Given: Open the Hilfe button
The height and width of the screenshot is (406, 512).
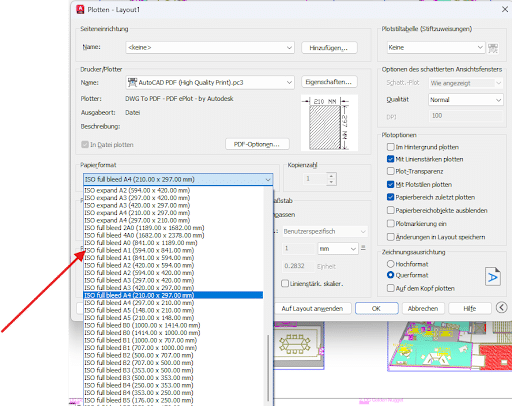Looking at the screenshot, I should coord(469,308).
